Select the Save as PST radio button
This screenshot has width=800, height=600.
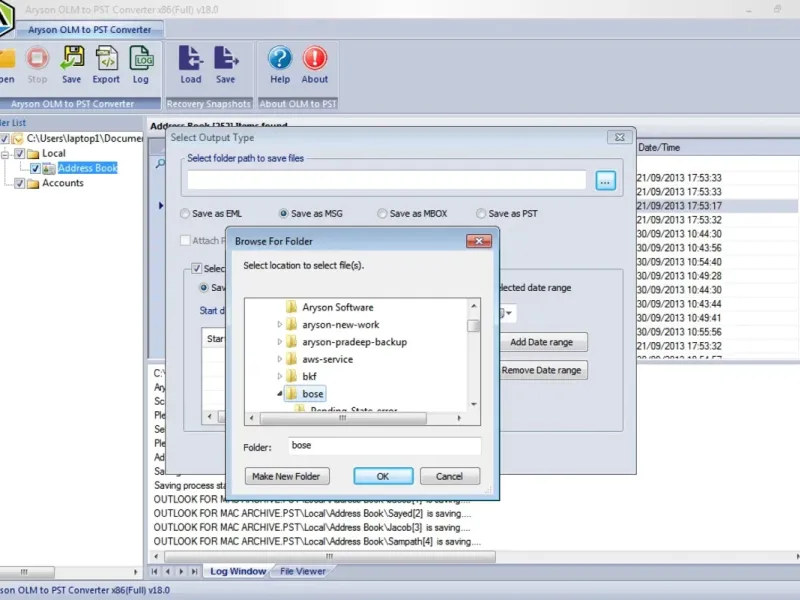click(x=481, y=214)
